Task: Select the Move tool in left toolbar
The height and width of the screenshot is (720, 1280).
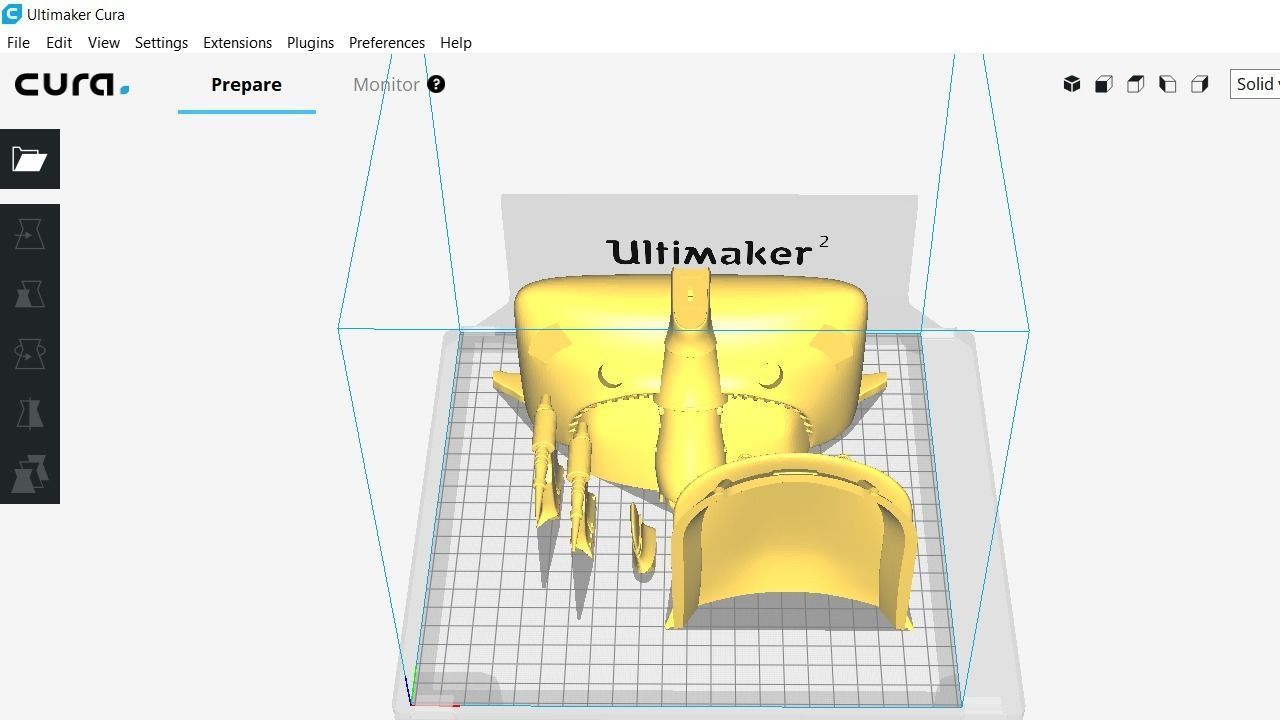Action: (x=29, y=234)
